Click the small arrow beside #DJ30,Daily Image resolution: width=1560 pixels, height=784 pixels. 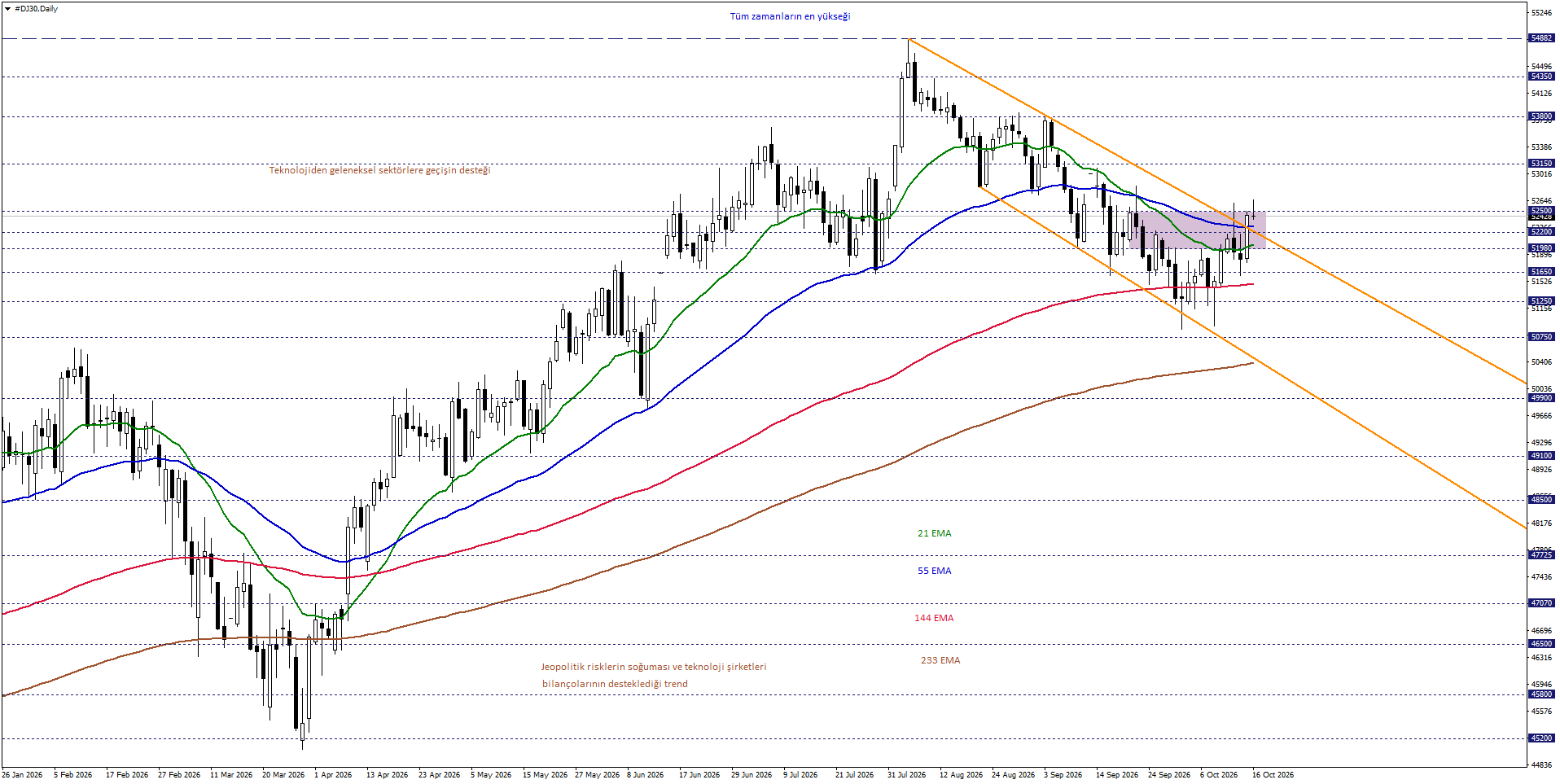click(x=7, y=9)
